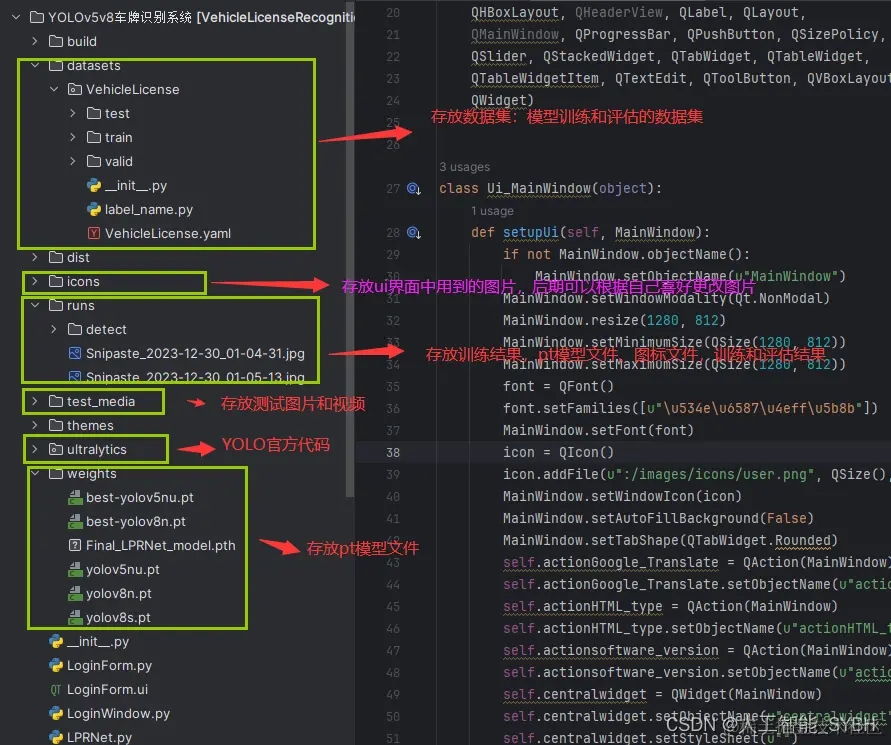The width and height of the screenshot is (891, 745).
Task: Click the Python icon of LoginWindow.py
Action: pos(56,714)
